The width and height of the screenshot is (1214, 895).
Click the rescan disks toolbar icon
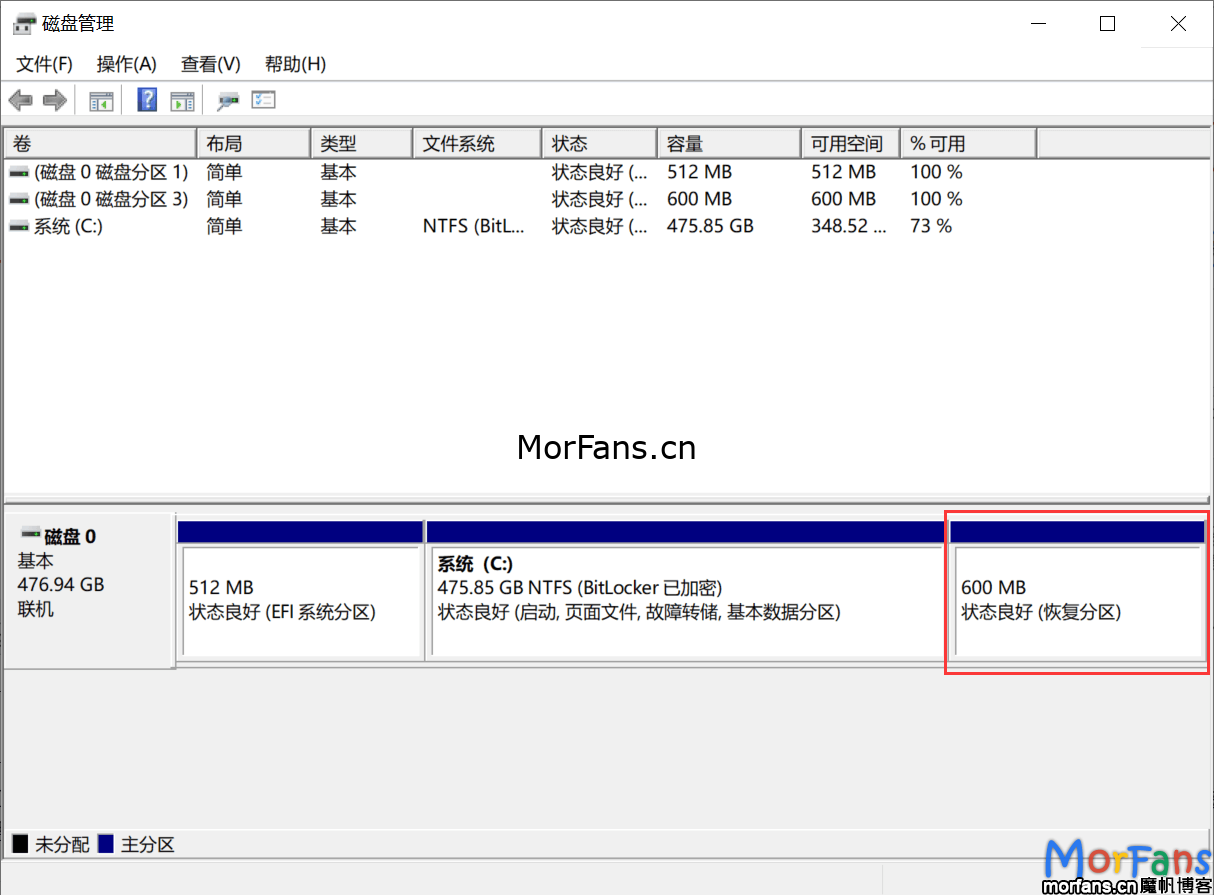pyautogui.click(x=229, y=100)
